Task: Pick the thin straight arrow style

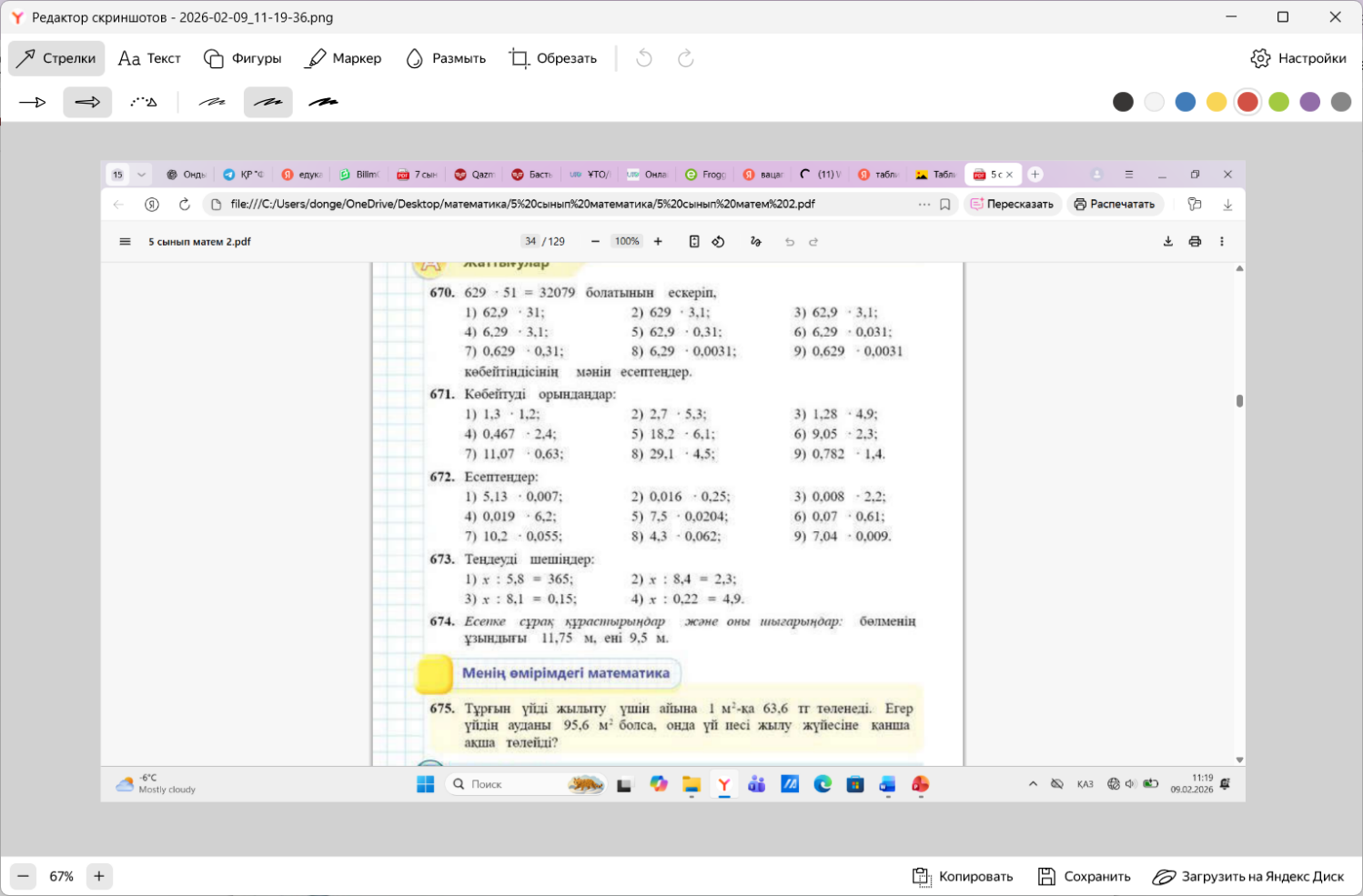Action: (x=33, y=103)
